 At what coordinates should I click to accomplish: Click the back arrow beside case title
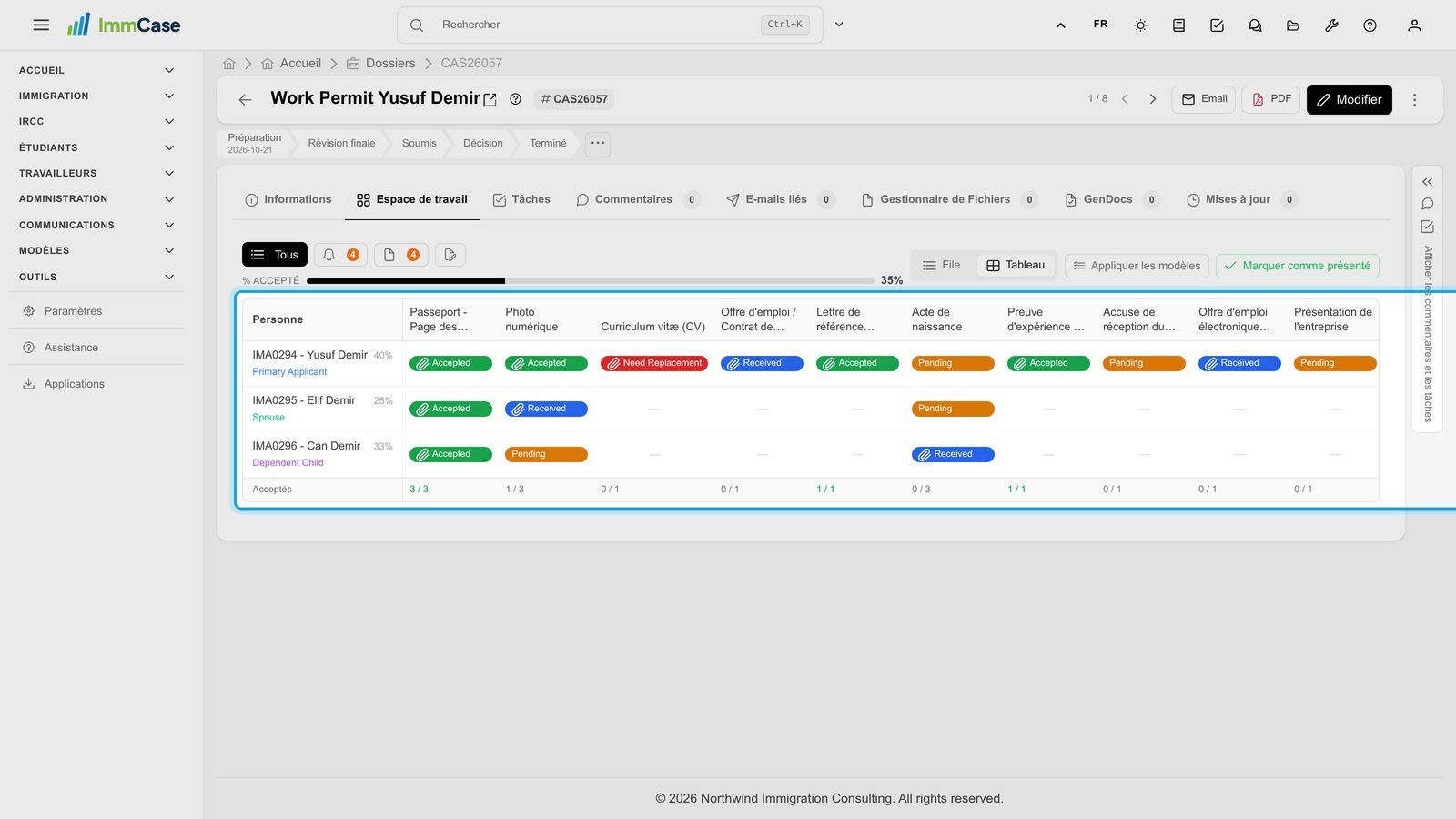[x=245, y=100]
